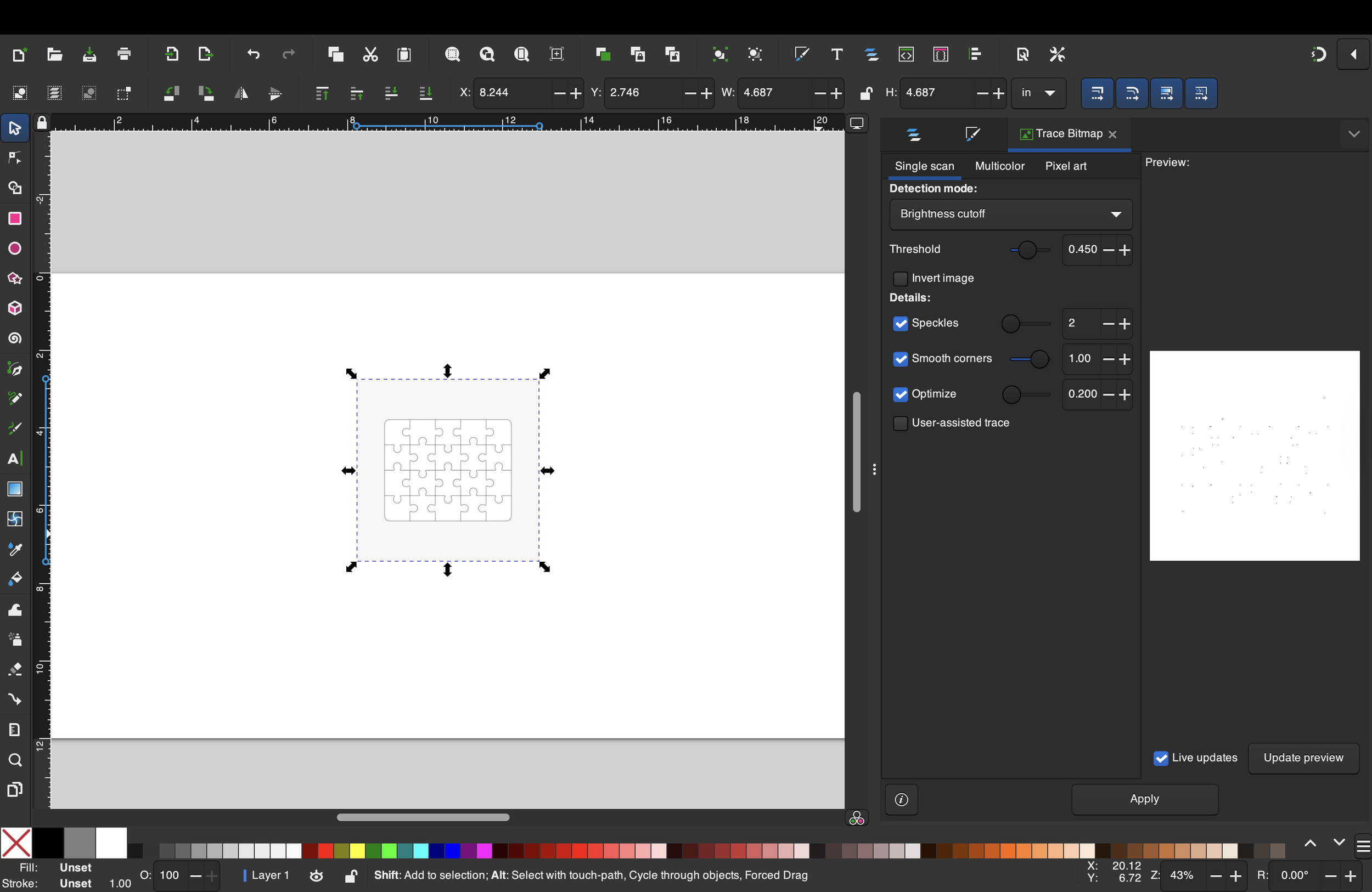Image resolution: width=1372 pixels, height=892 pixels.
Task: Enable the Invert image checkbox
Action: click(x=900, y=278)
